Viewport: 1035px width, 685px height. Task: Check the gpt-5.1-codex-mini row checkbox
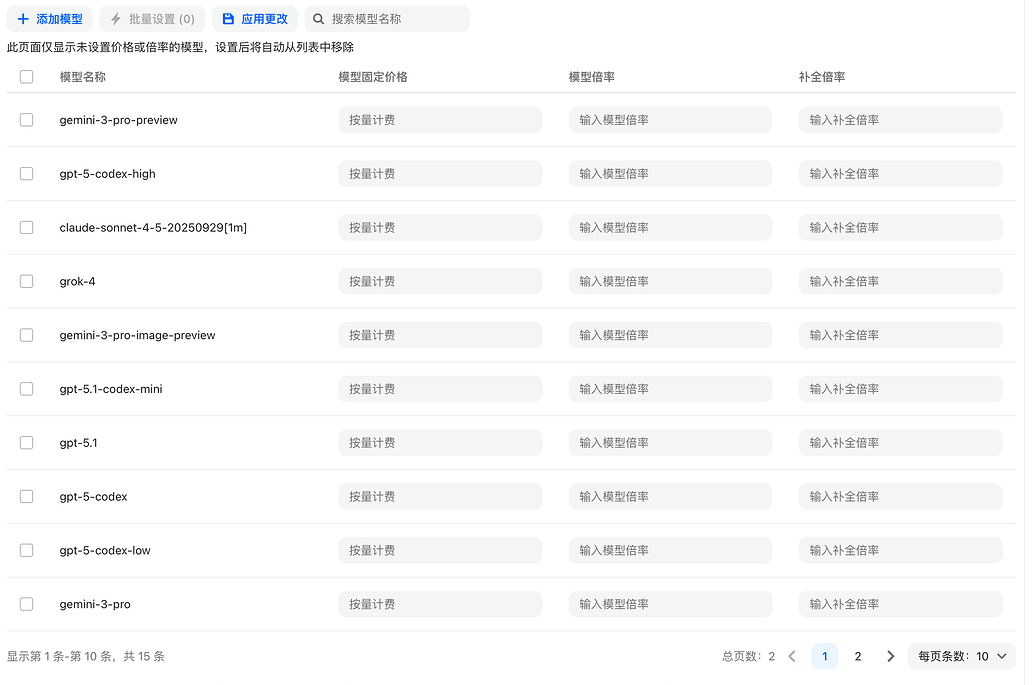(26, 389)
